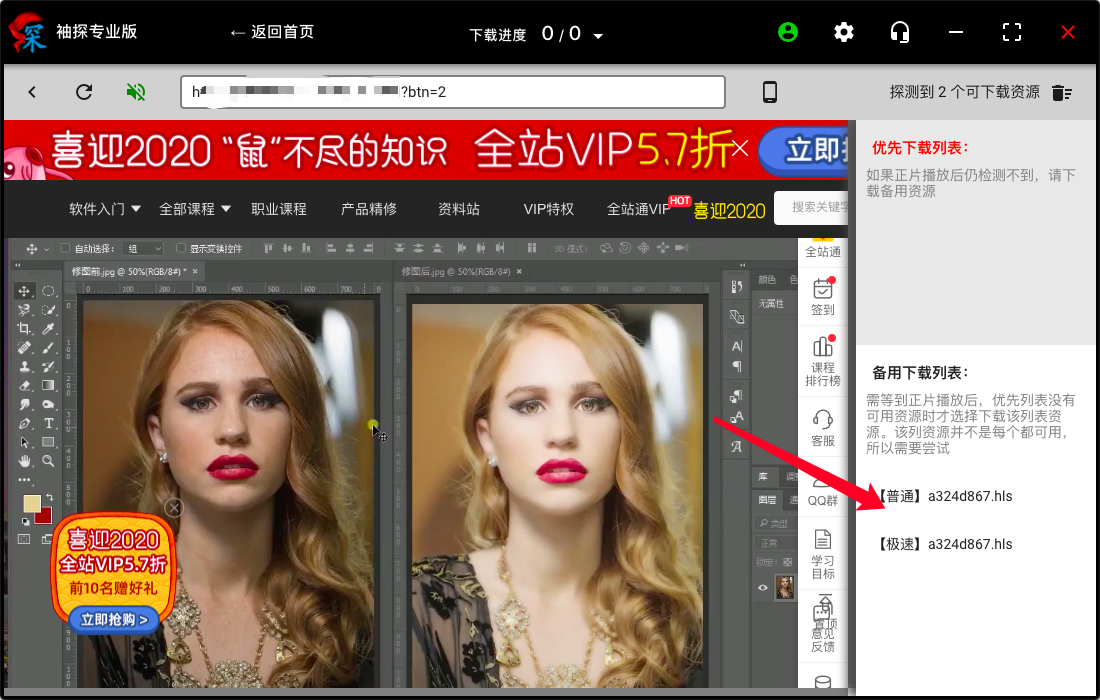
Task: Select the Brush tool
Action: pos(48,347)
